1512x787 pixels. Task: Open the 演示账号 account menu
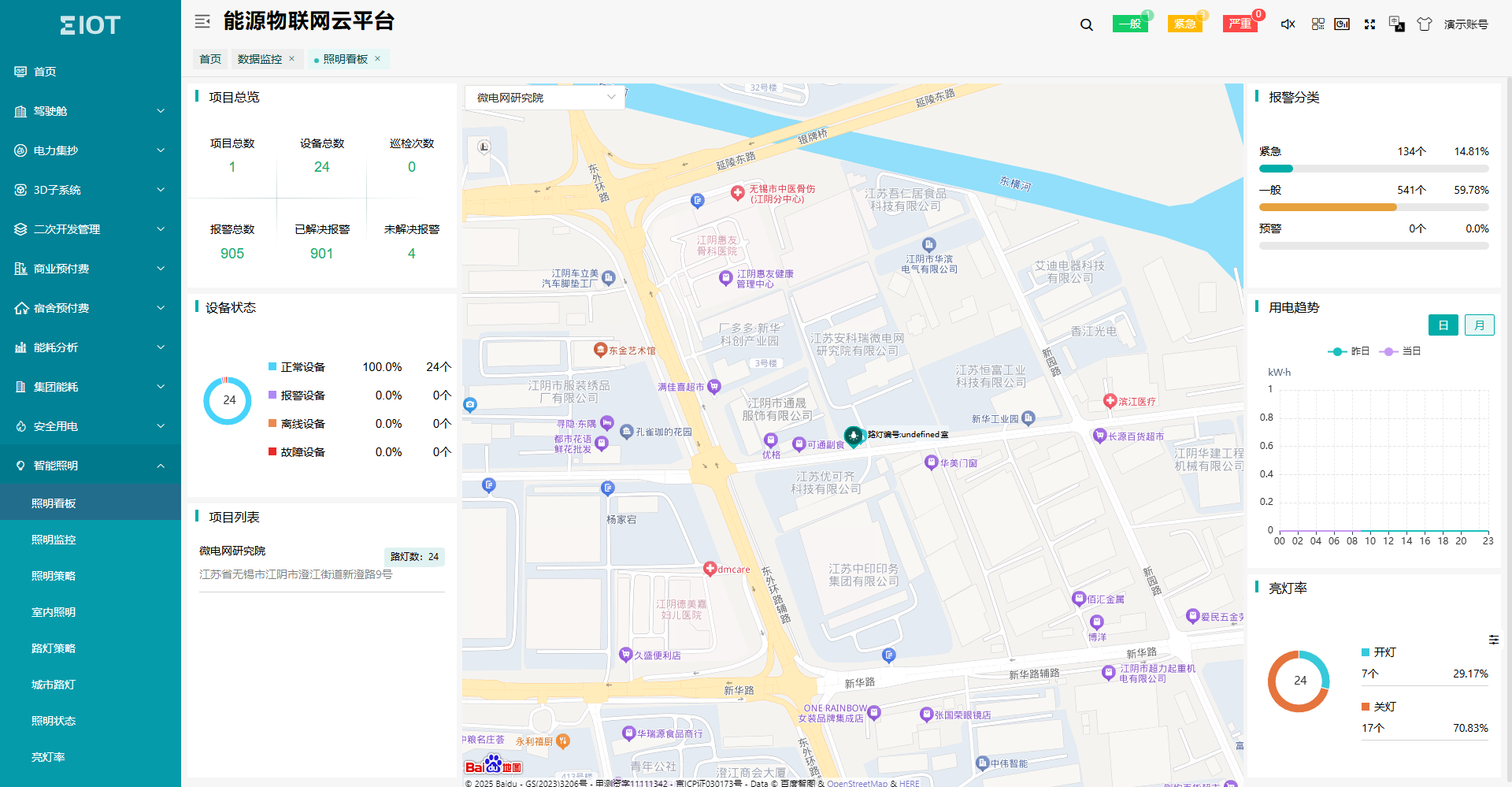(1466, 24)
